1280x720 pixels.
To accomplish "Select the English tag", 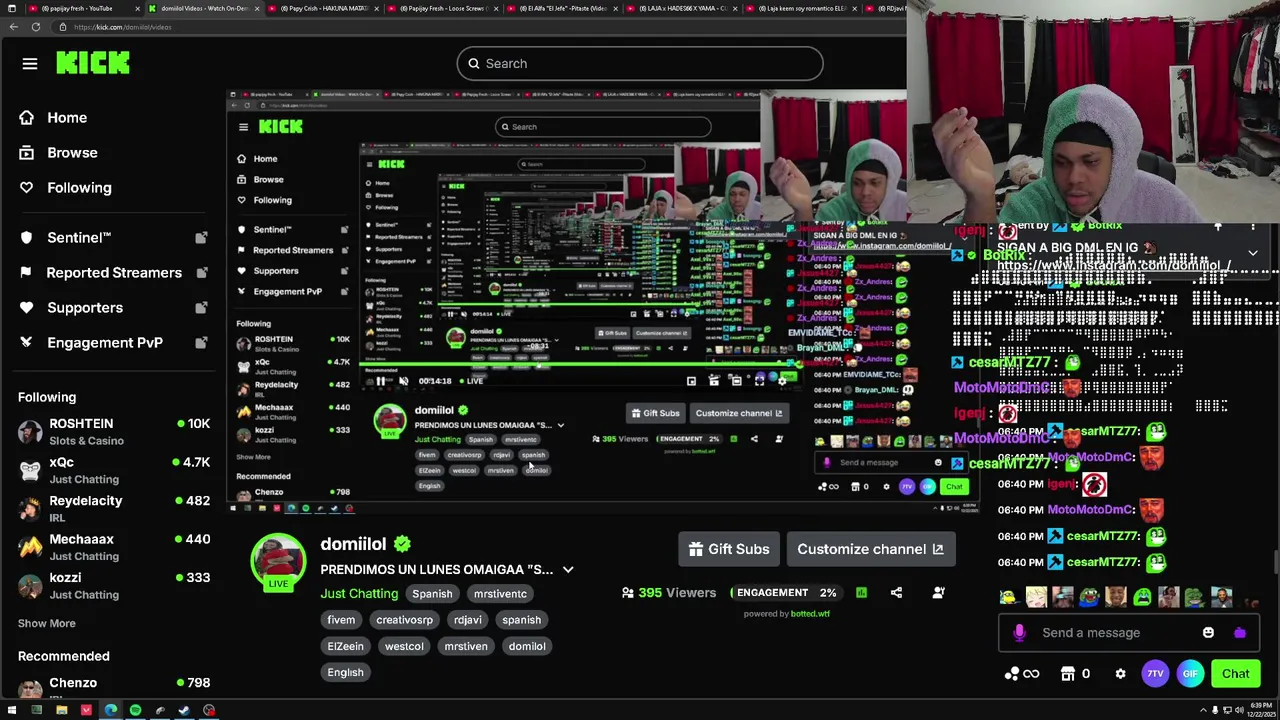I will [345, 672].
